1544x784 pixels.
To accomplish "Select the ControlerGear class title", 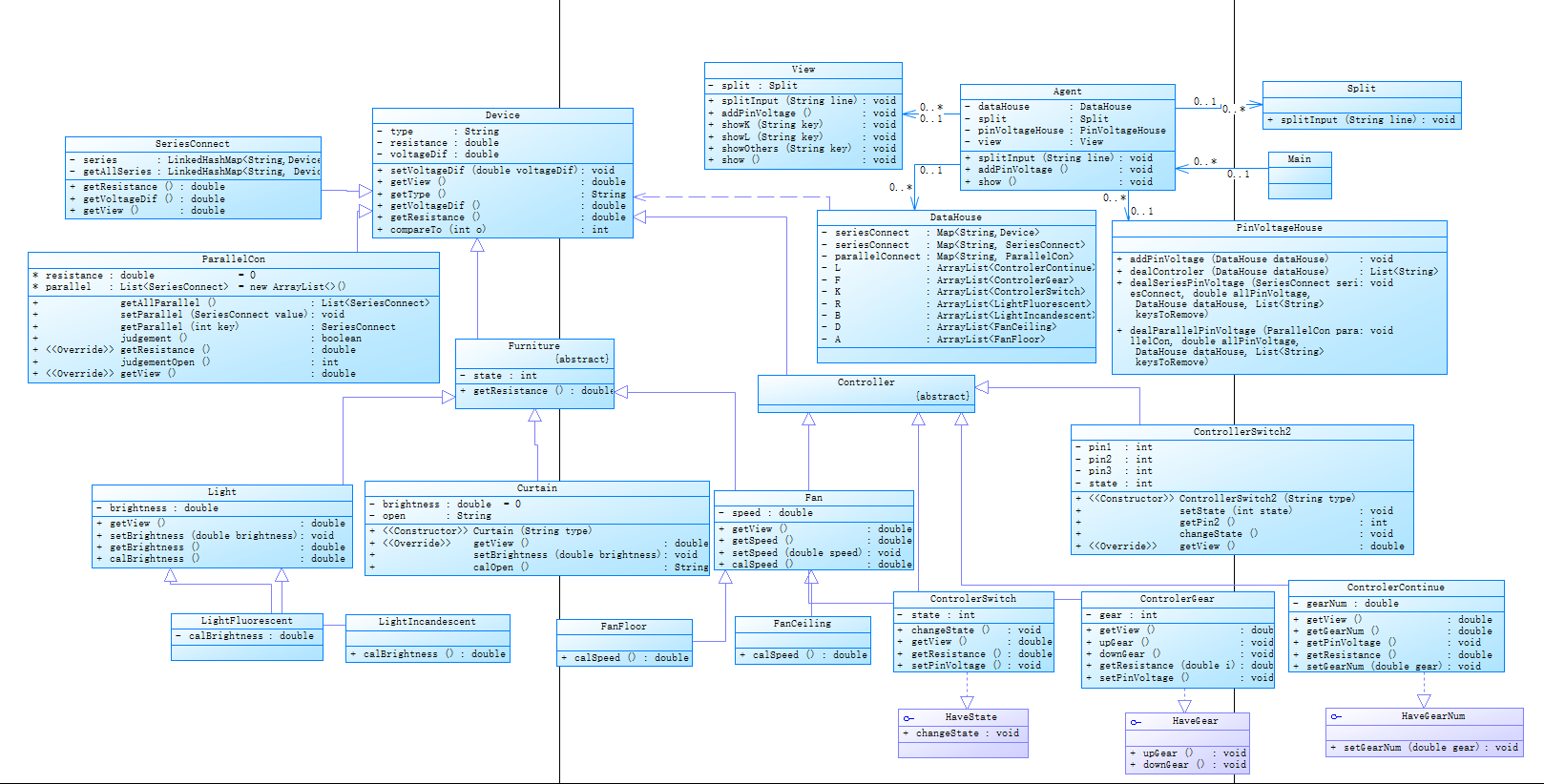I will pyautogui.click(x=1178, y=599).
